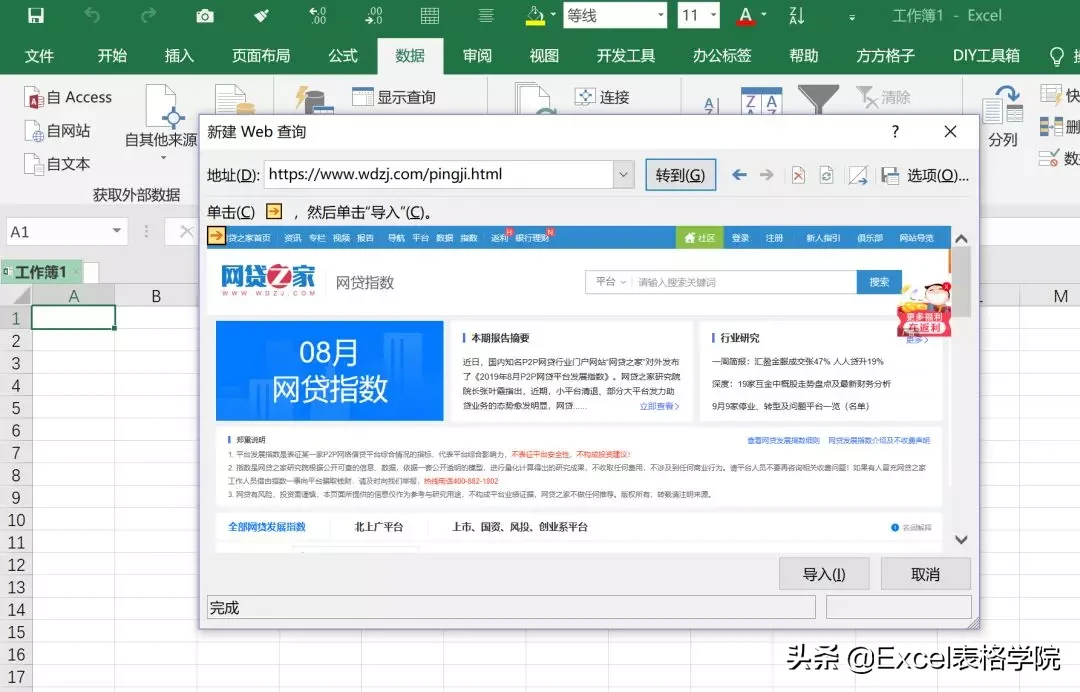This screenshot has height=692, width=1080.
Task: Click the Tell Me lightbulb icon
Action: (x=1057, y=56)
